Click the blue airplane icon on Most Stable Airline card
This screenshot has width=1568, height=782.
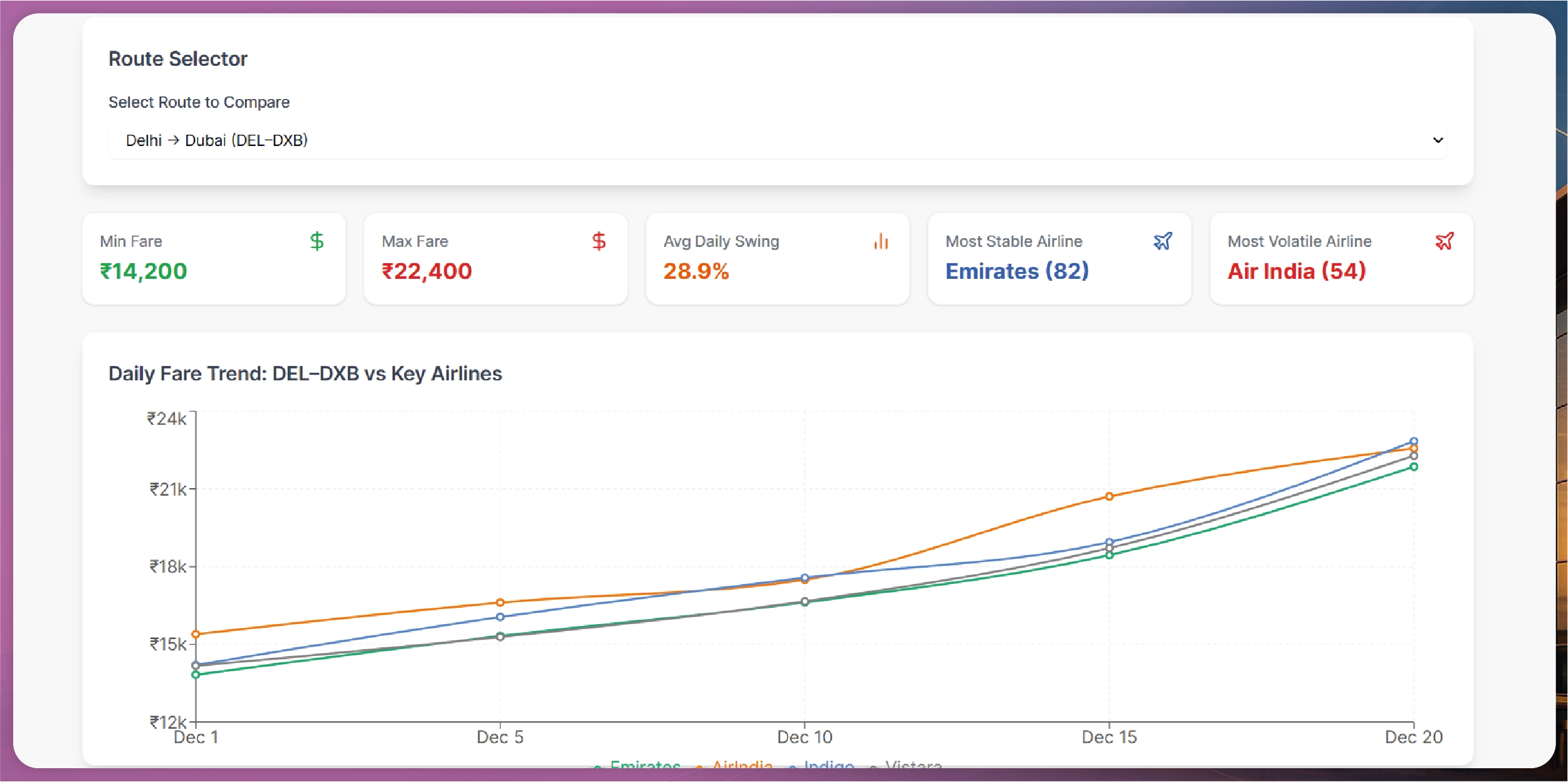(1163, 241)
